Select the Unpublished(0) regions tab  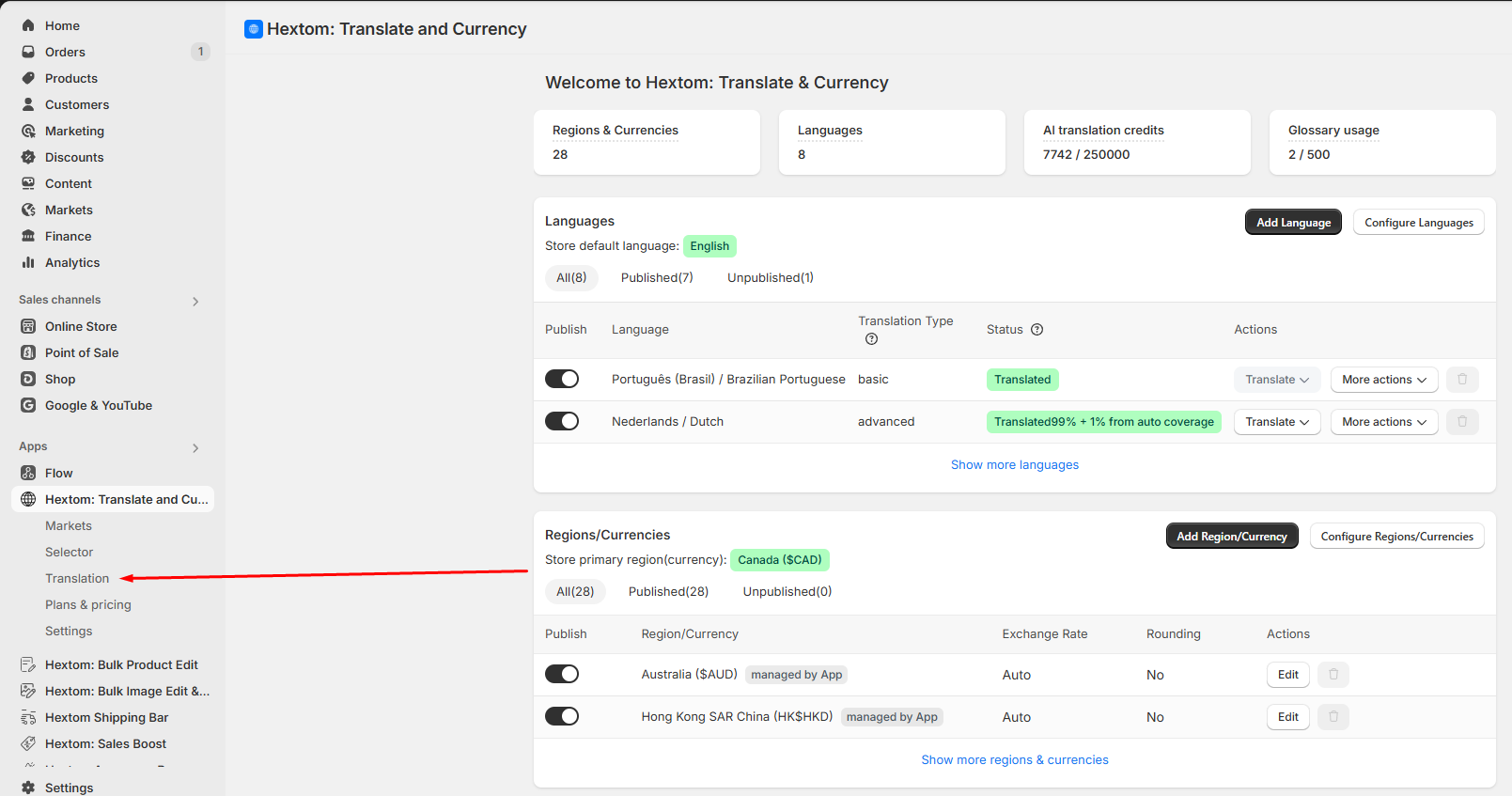click(787, 592)
